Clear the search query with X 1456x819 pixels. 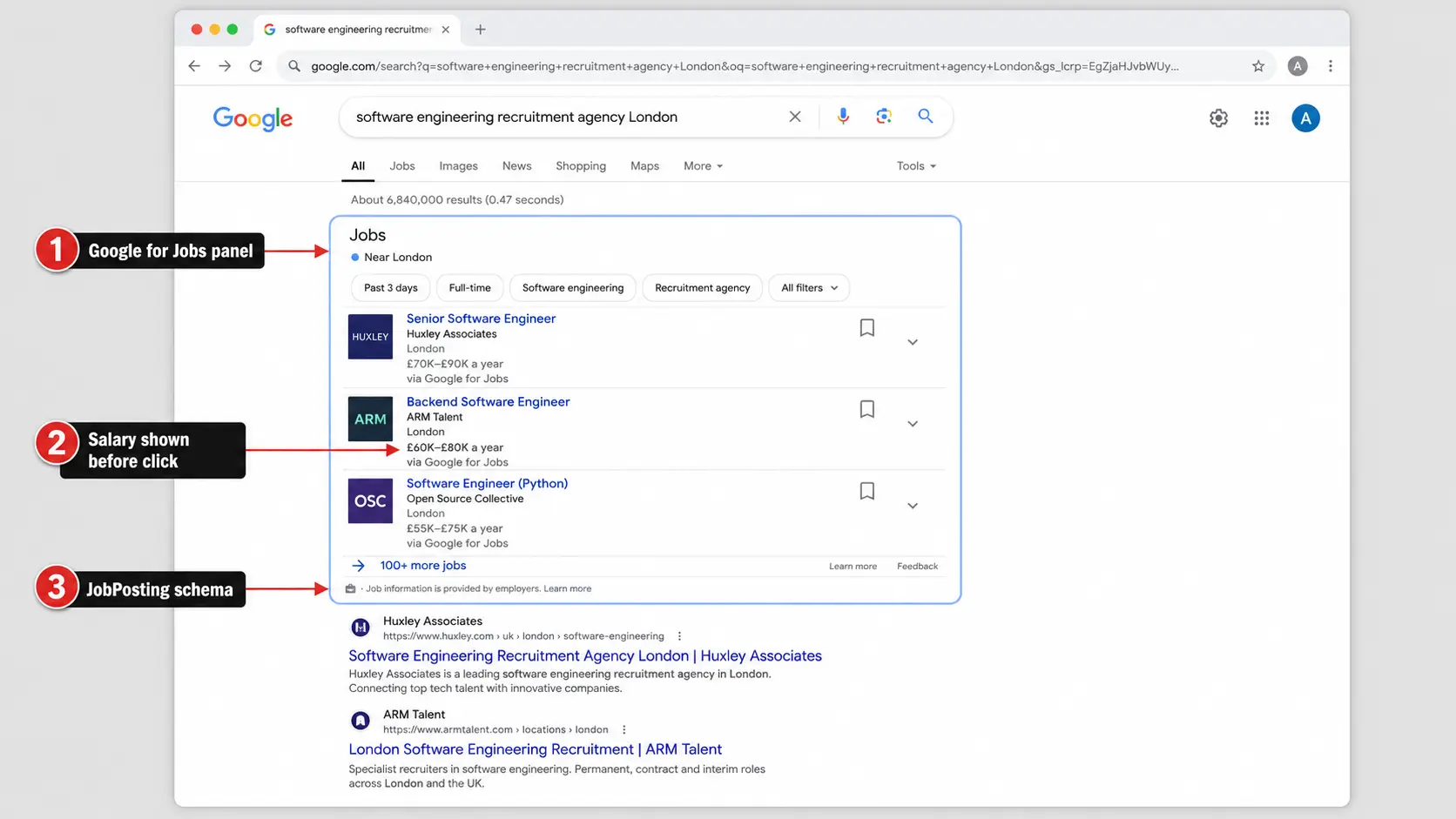point(795,117)
